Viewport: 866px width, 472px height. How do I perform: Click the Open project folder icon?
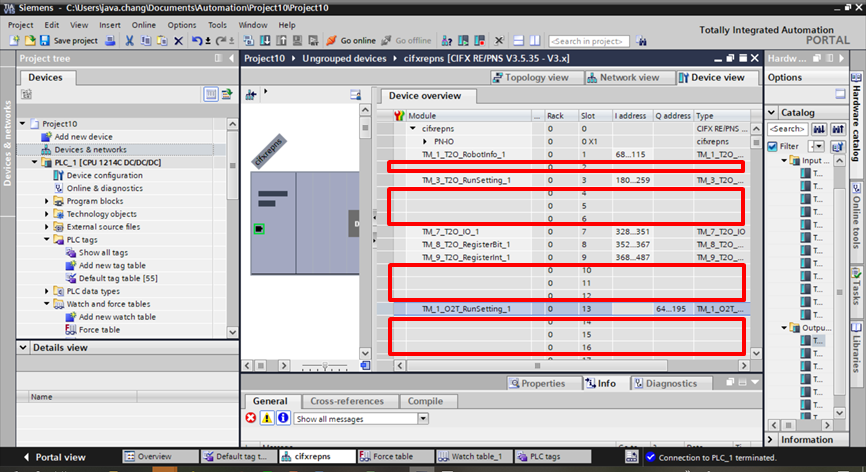[x=30, y=40]
